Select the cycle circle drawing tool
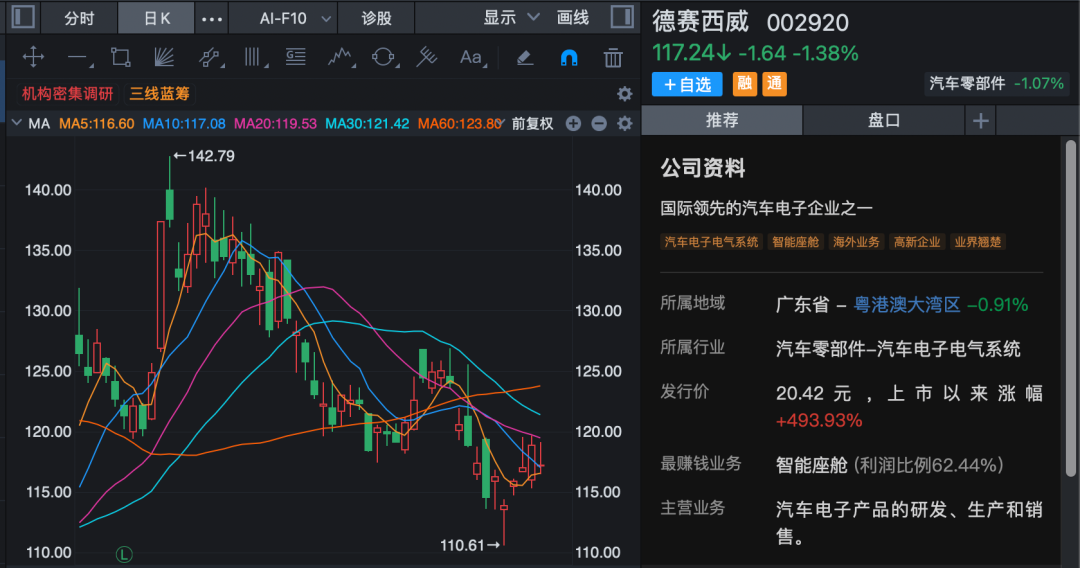This screenshot has width=1080, height=568. pyautogui.click(x=384, y=57)
